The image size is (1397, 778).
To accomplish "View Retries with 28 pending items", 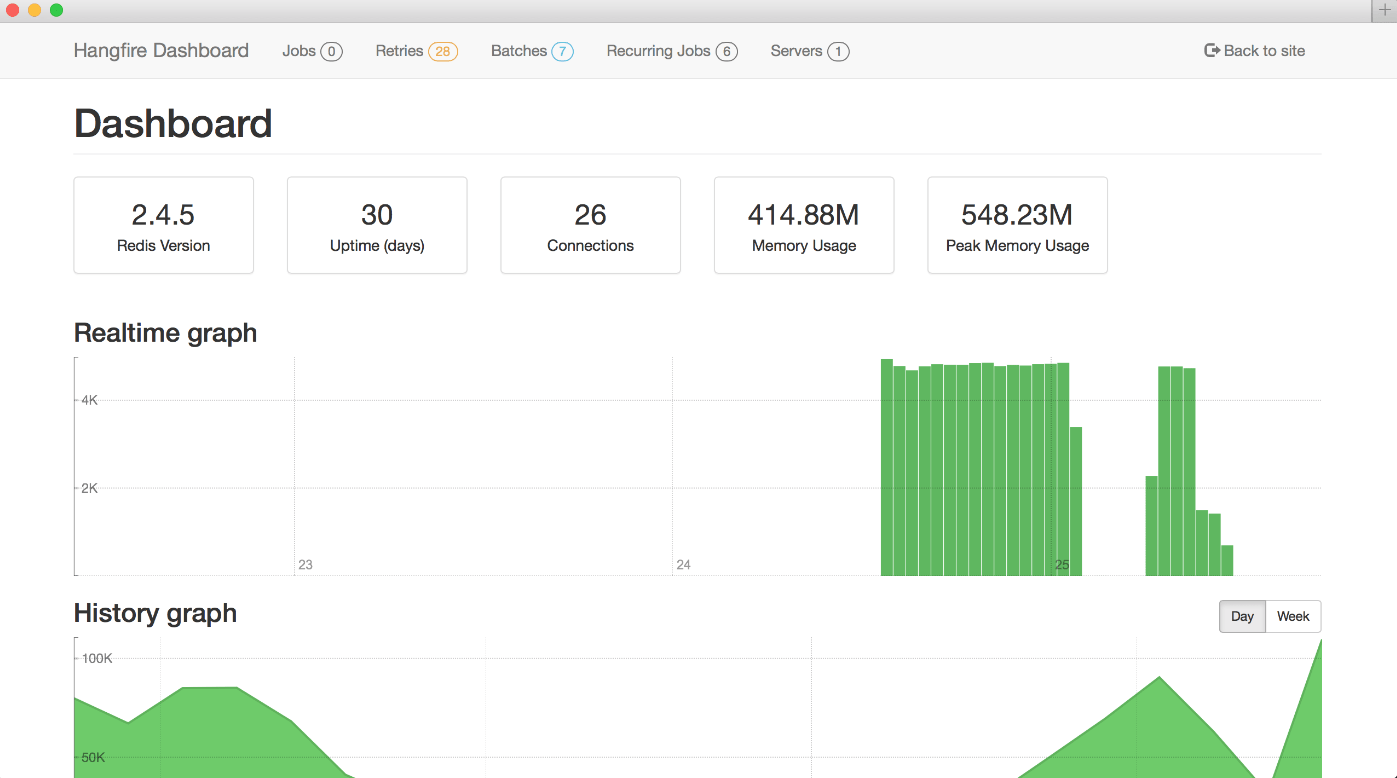I will 398,50.
